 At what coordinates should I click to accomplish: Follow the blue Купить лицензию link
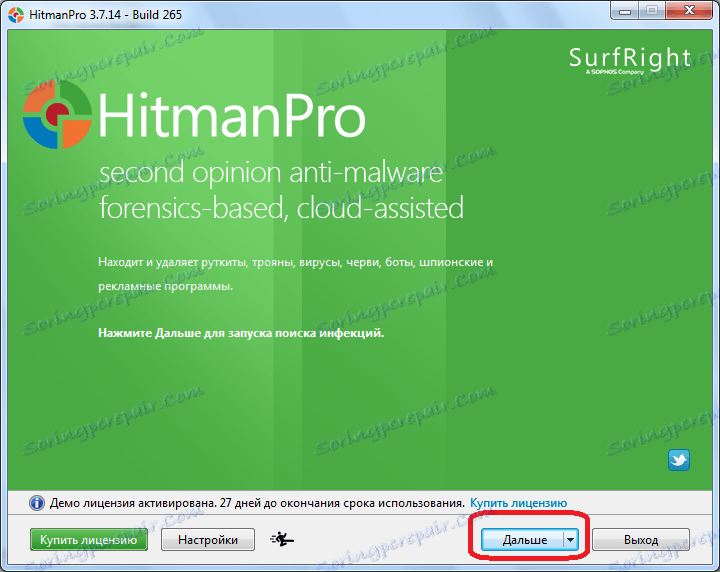518,503
